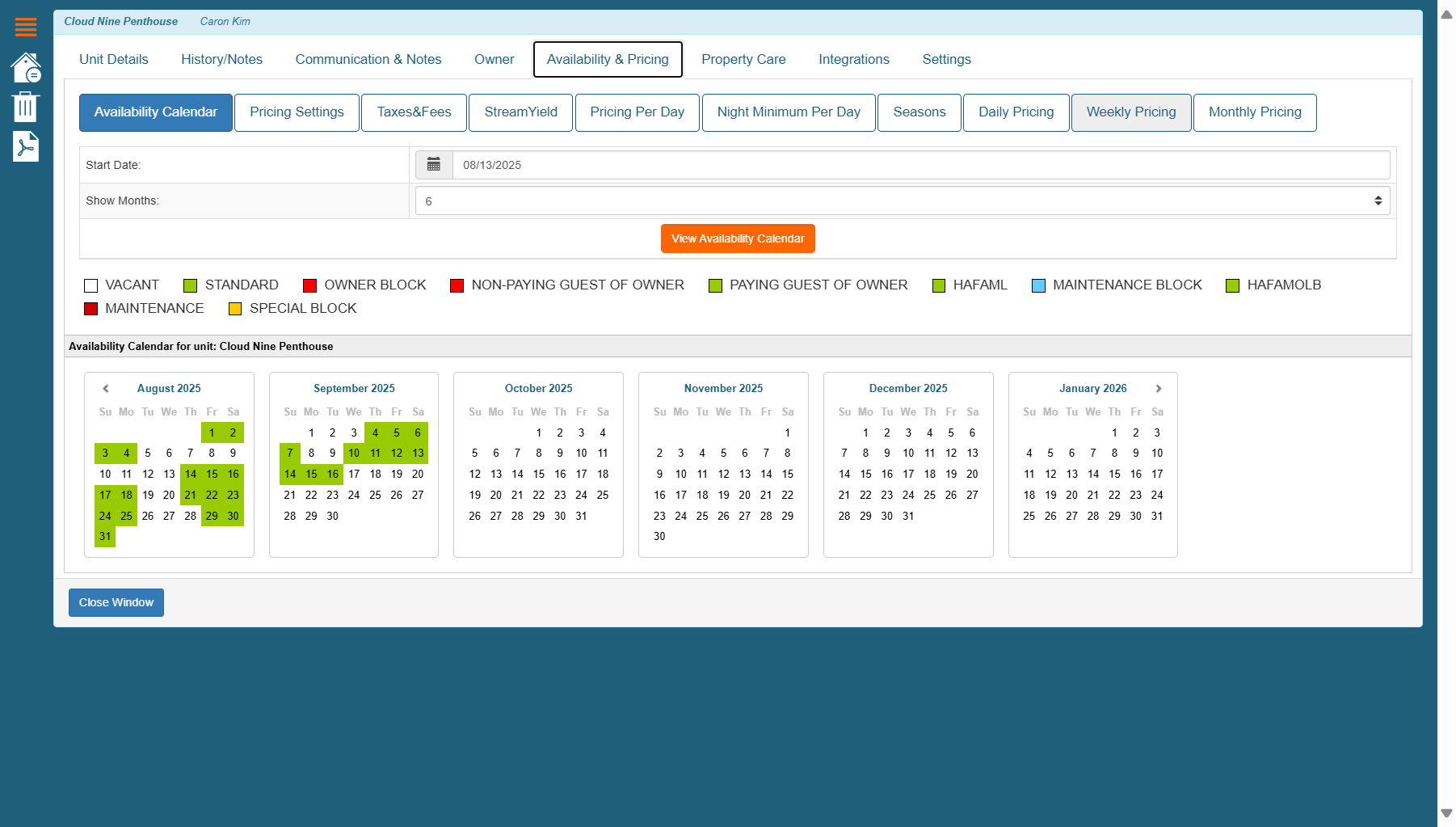This screenshot has height=827, width=1456.
Task: Switch to Daily Pricing
Action: click(x=1016, y=112)
